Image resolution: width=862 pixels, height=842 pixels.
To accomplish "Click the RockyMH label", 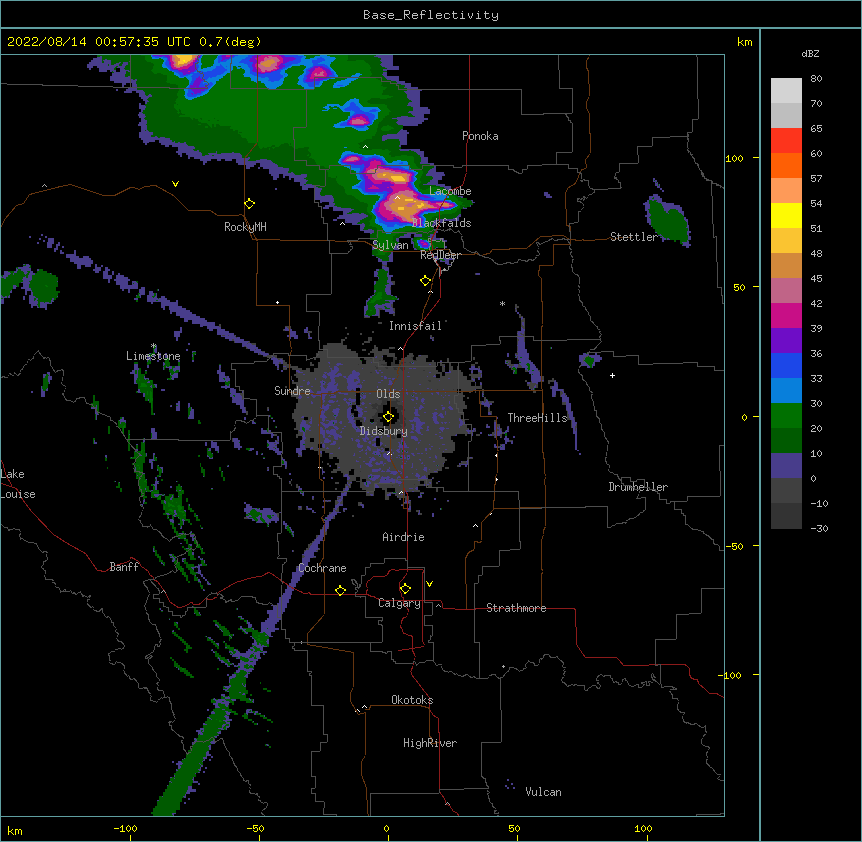I will click(245, 227).
